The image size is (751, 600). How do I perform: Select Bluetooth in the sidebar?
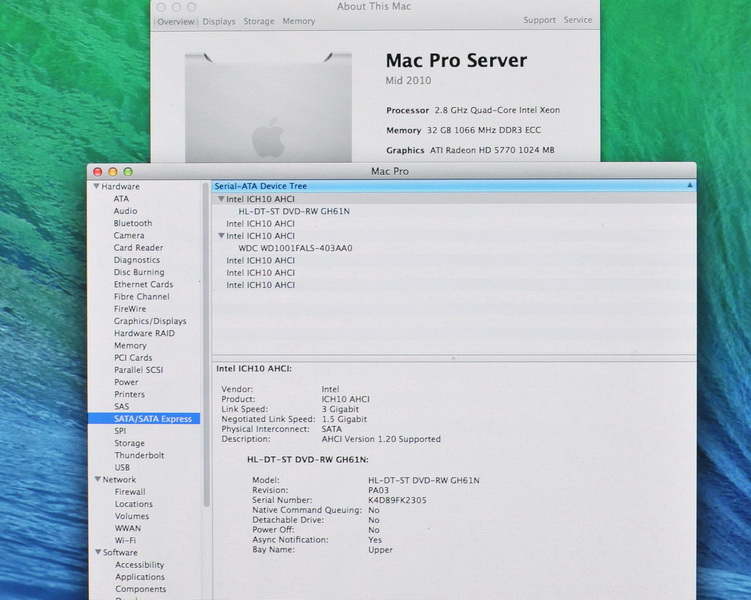click(x=133, y=223)
